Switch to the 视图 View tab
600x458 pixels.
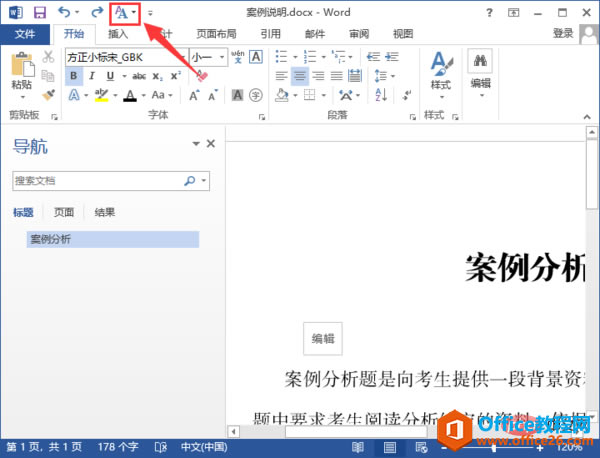click(x=403, y=34)
